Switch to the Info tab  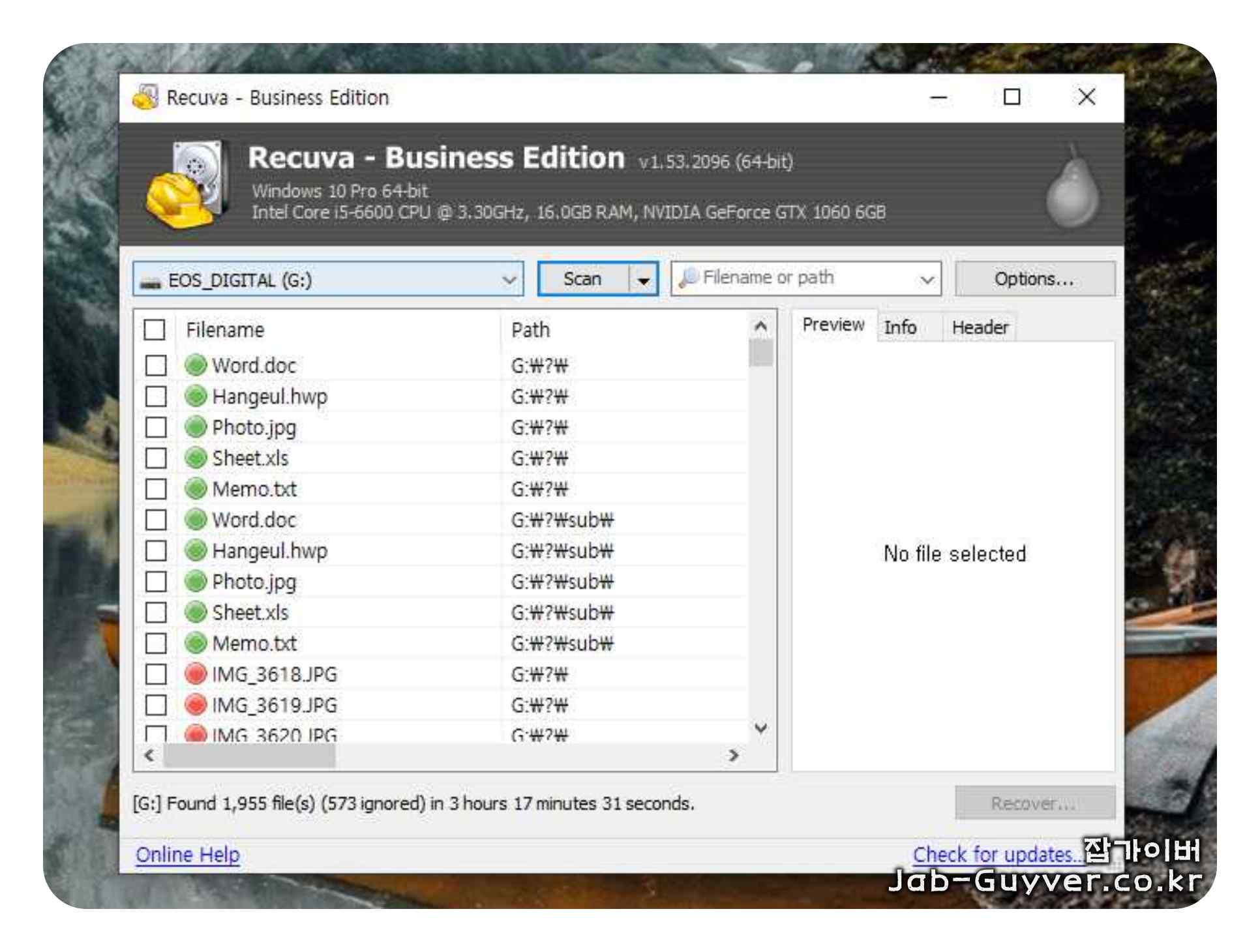click(x=900, y=327)
